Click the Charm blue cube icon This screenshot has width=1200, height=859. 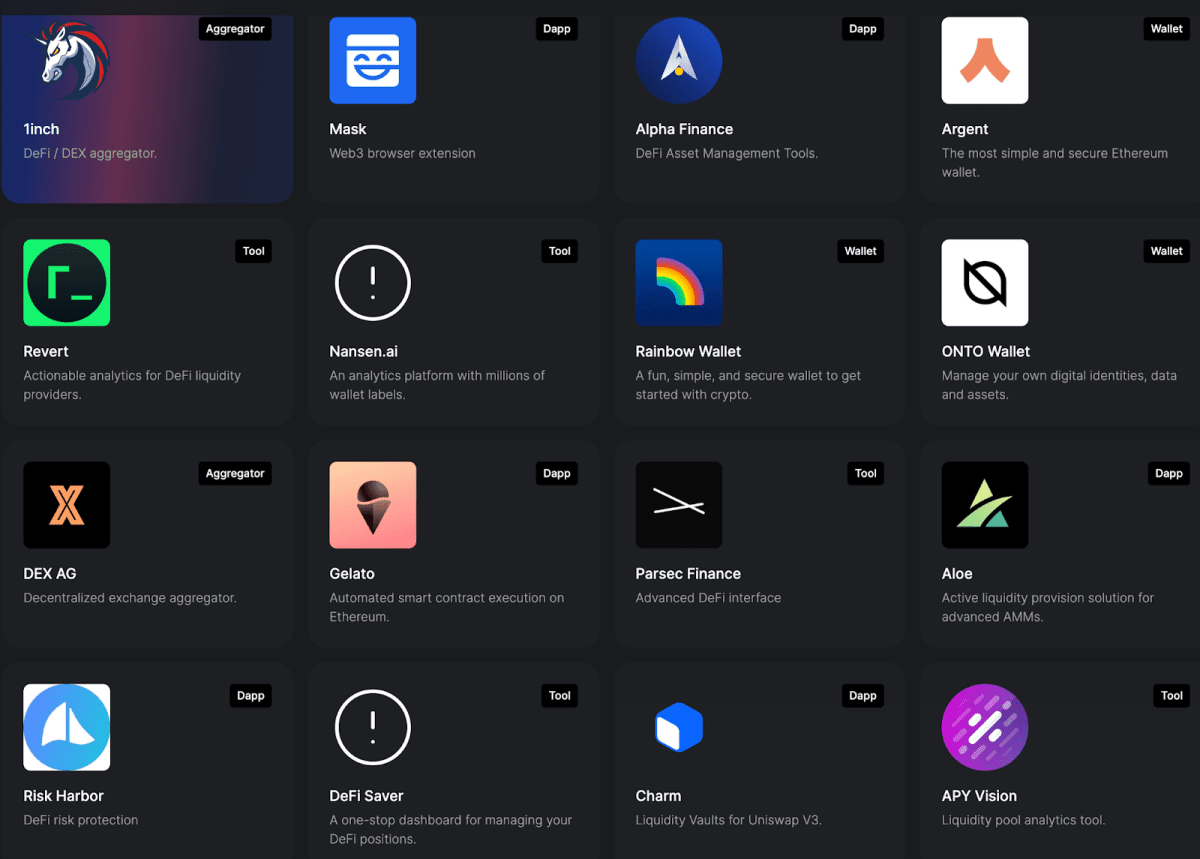(679, 727)
